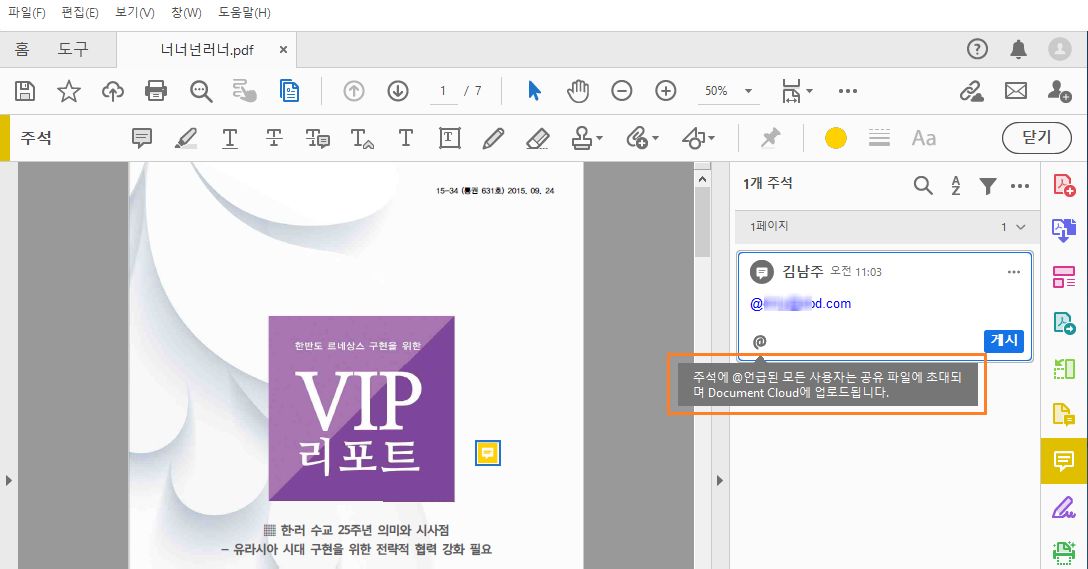Select the pencil drawing tool
Viewport: 1088px width, 569px height.
(493, 138)
